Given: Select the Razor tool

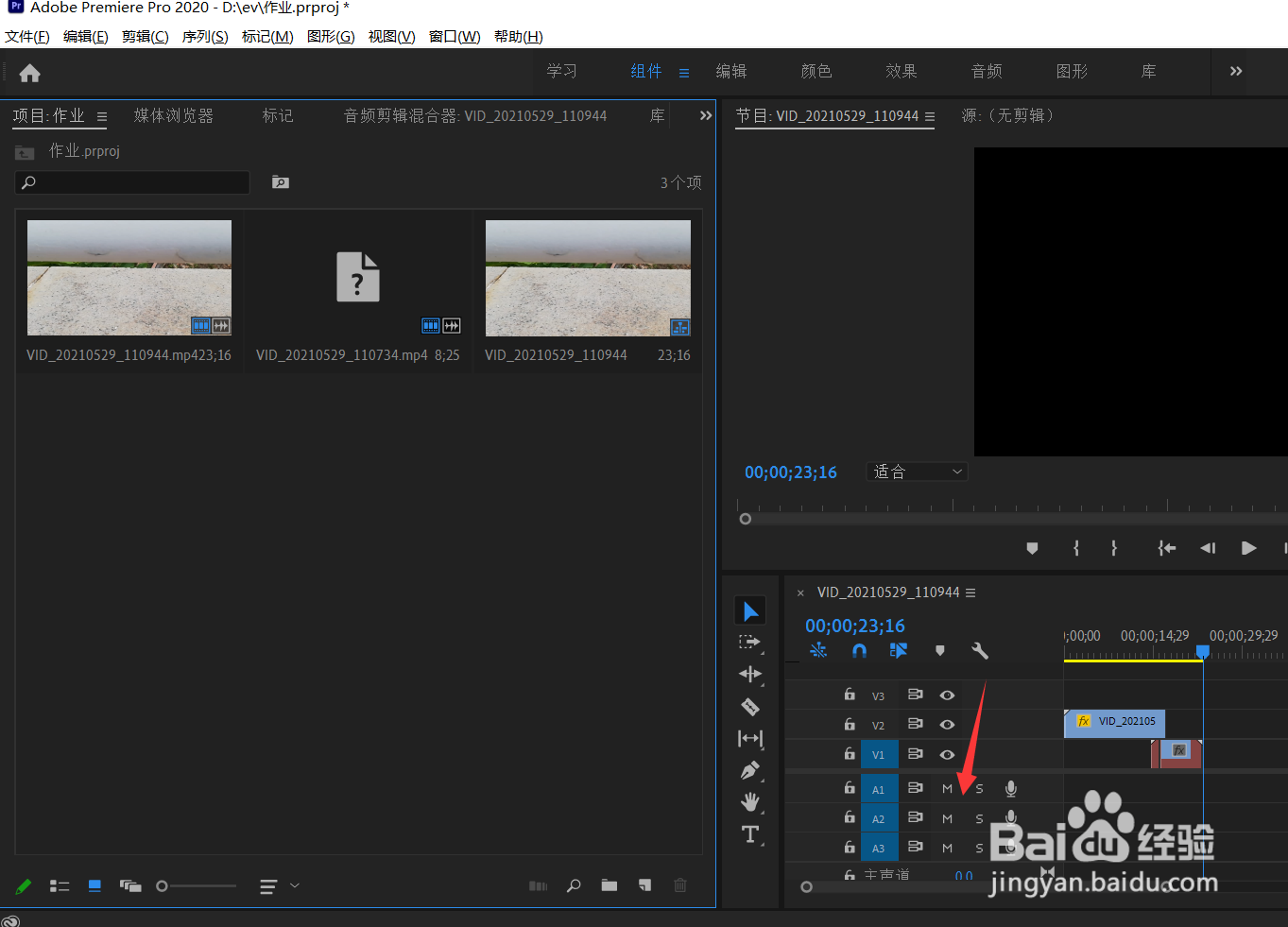Looking at the screenshot, I should [x=750, y=706].
